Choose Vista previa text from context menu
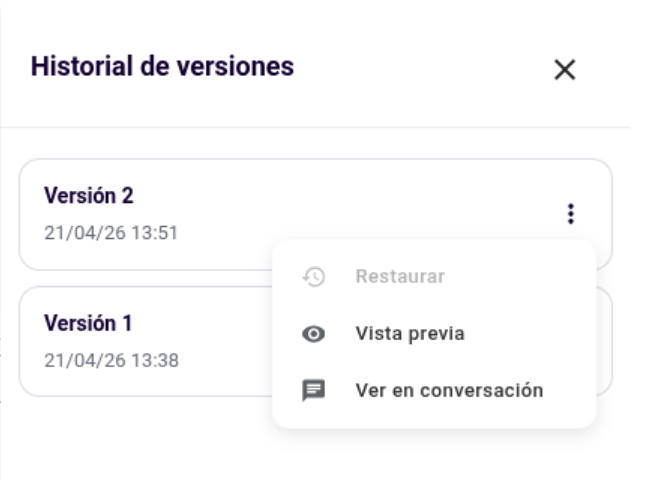668x480 pixels. [410, 333]
